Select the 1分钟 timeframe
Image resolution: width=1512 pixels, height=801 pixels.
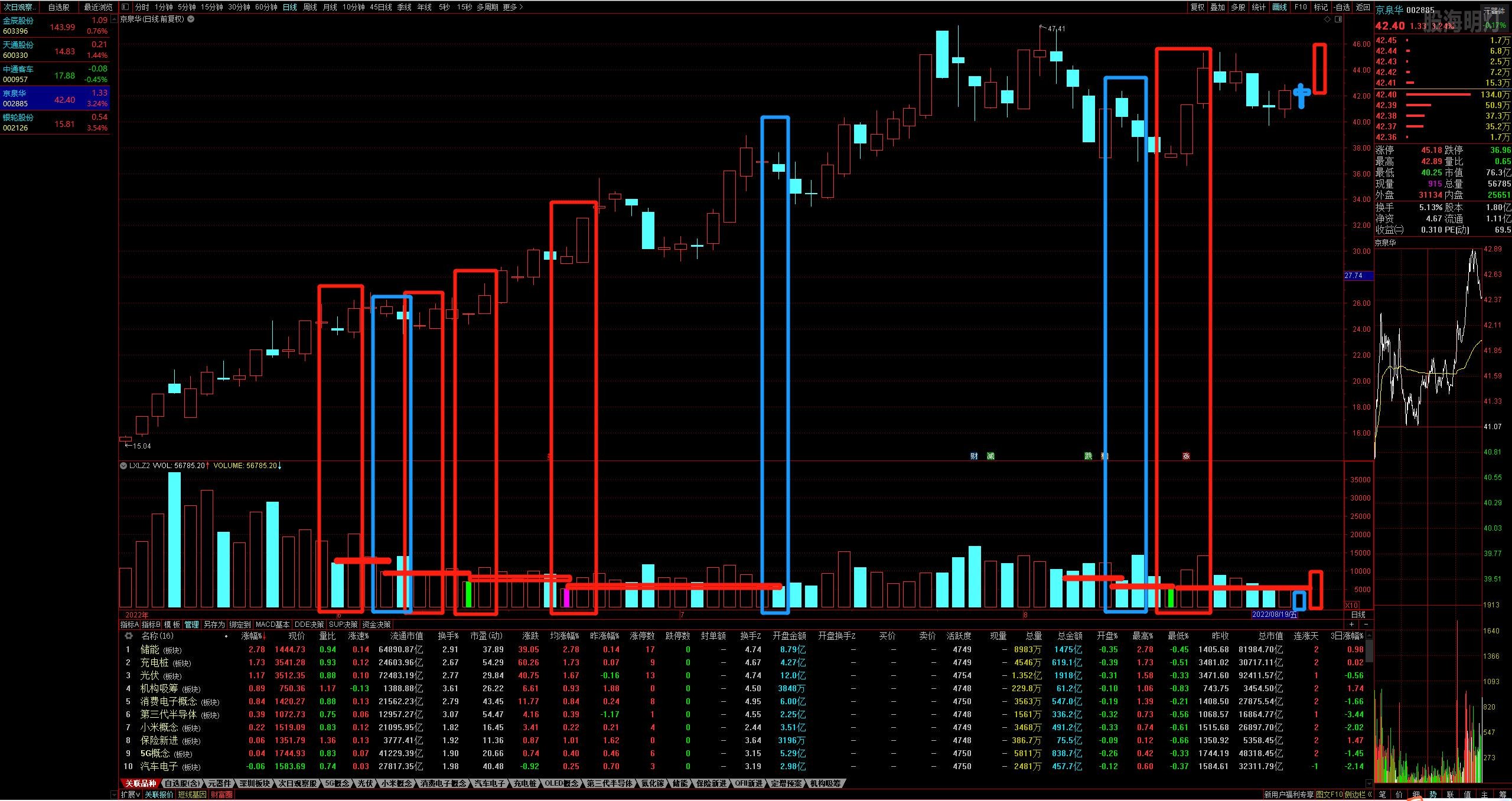click(164, 7)
